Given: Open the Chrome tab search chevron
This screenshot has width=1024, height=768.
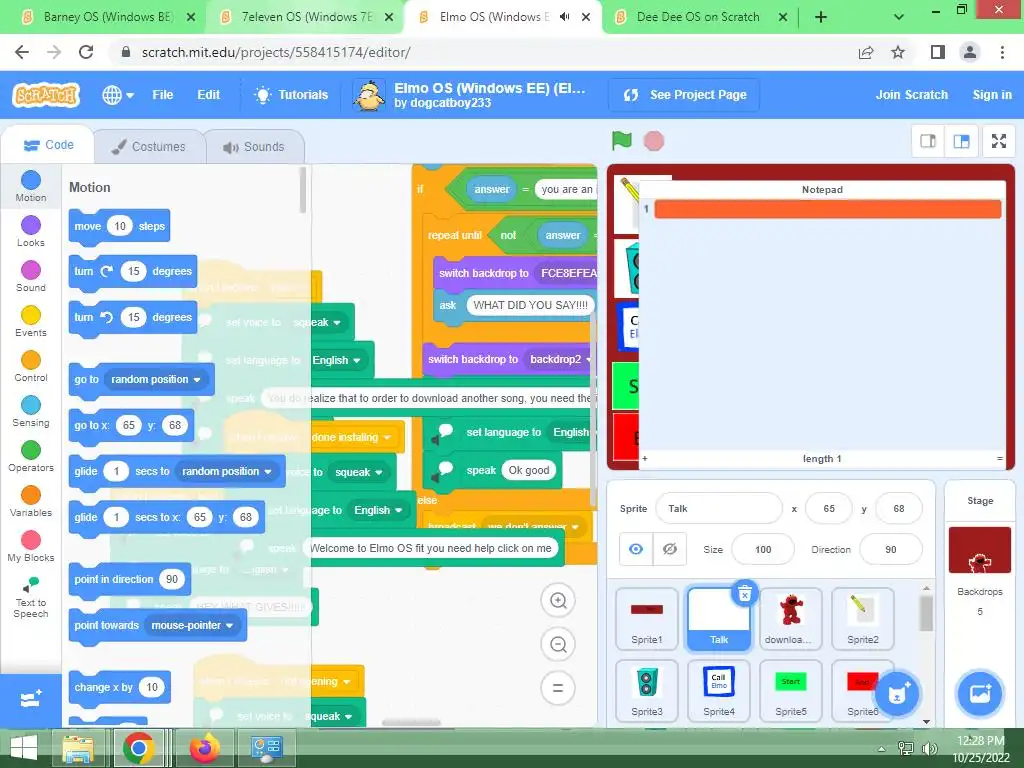Looking at the screenshot, I should [899, 17].
